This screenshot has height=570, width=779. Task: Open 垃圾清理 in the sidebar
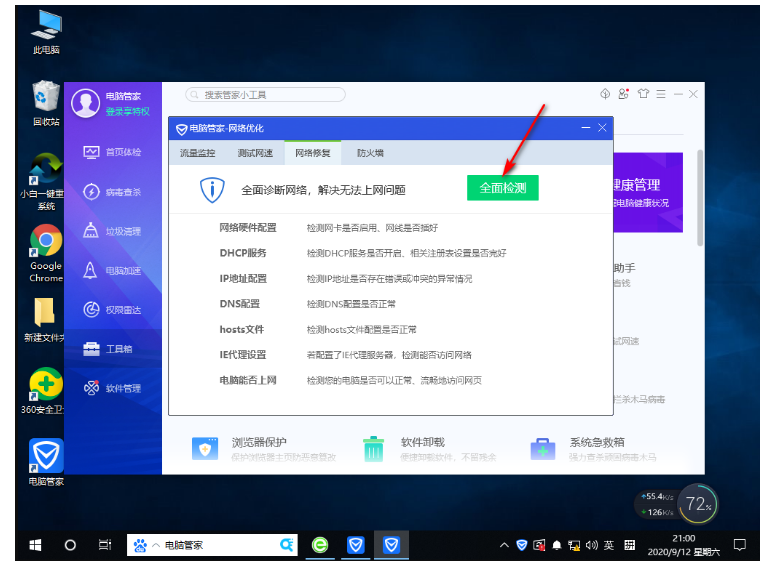tap(112, 231)
